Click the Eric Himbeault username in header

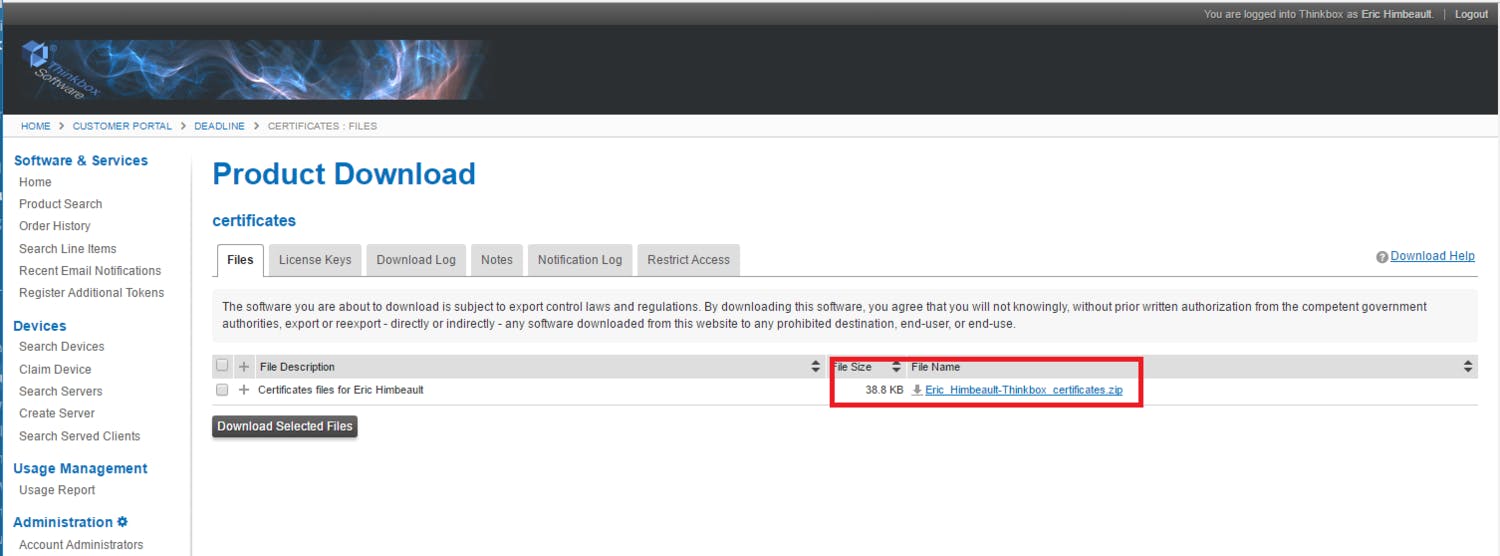tap(1399, 14)
